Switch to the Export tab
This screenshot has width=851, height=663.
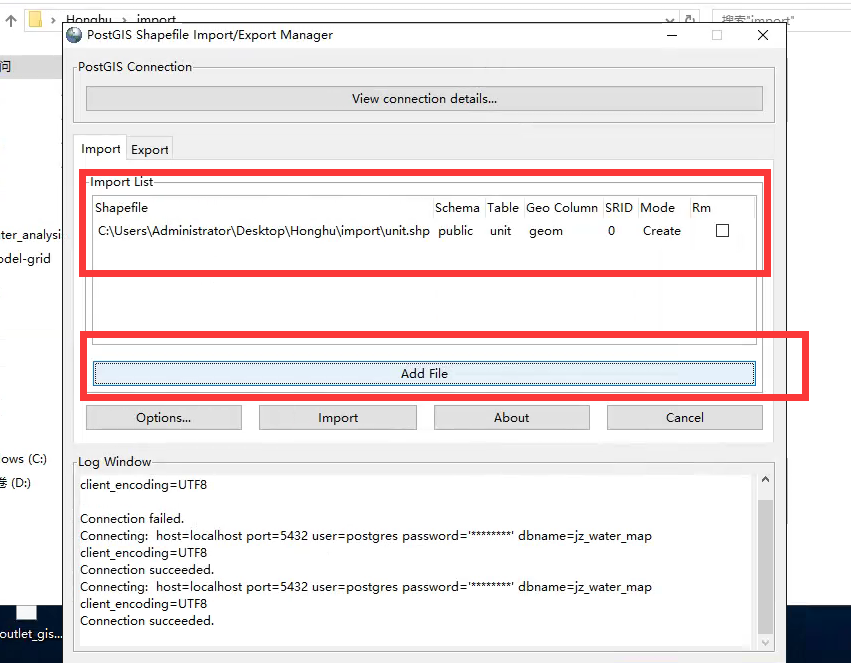[x=150, y=149]
